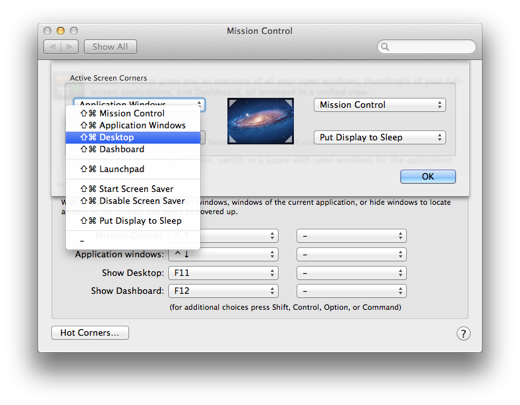This screenshot has height=405, width=520.
Task: Click the OK button
Action: [428, 177]
